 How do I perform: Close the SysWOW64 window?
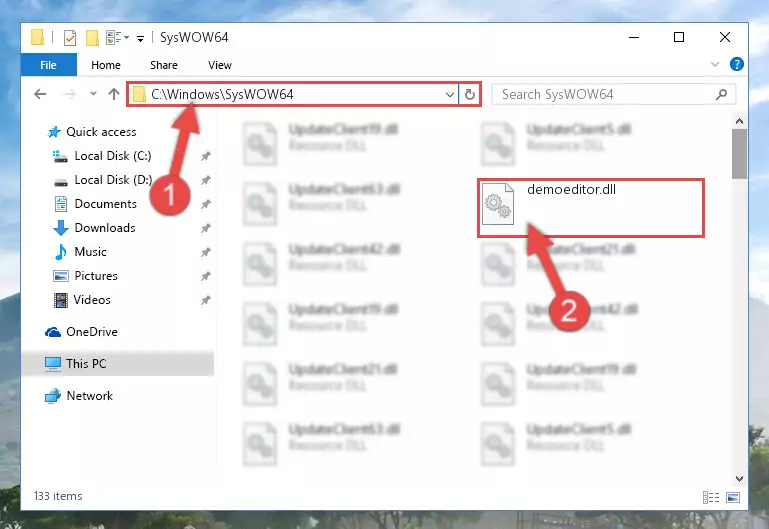(724, 37)
